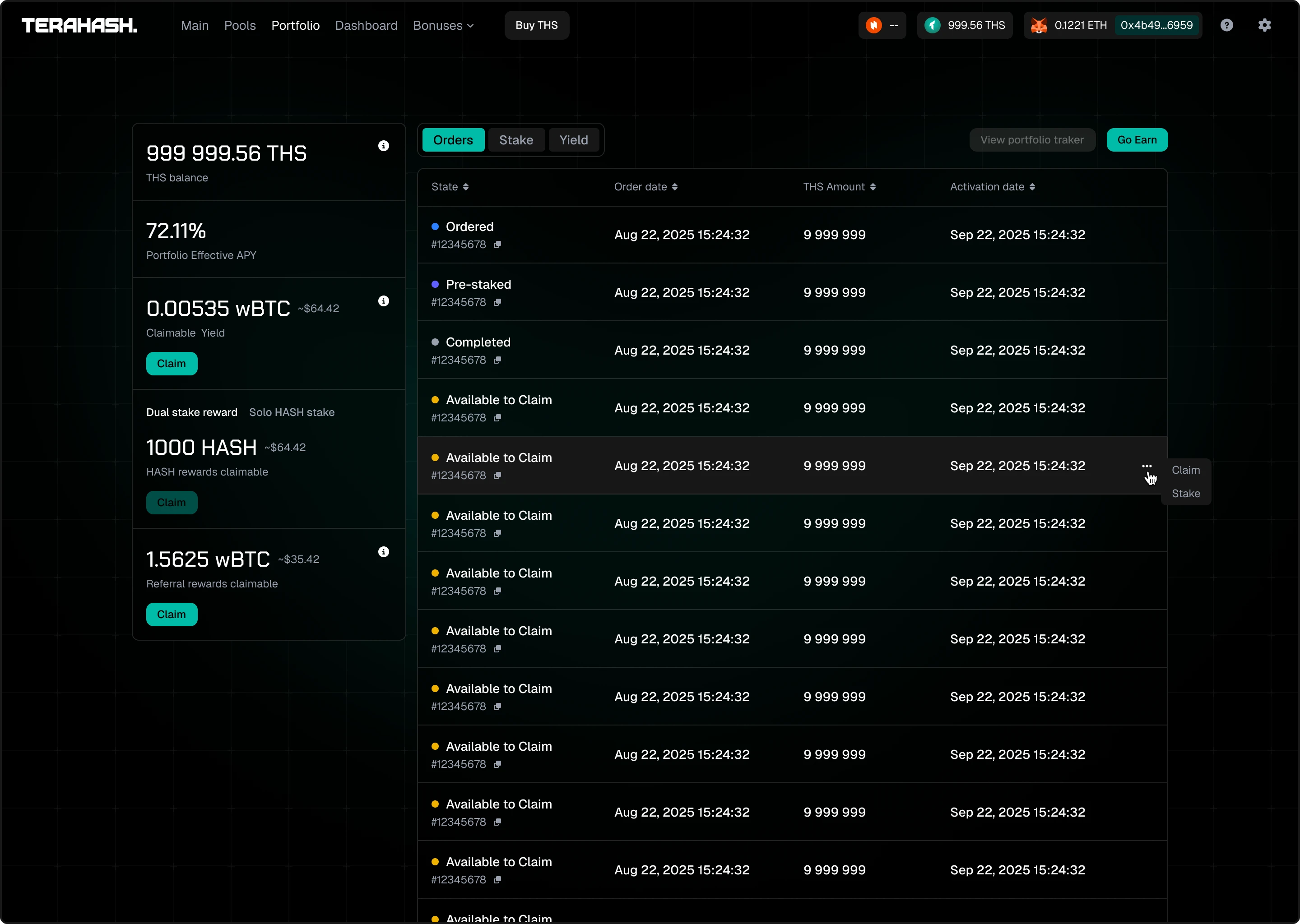1300x924 pixels.
Task: Sort orders by THS Amount
Action: pyautogui.click(x=839, y=187)
